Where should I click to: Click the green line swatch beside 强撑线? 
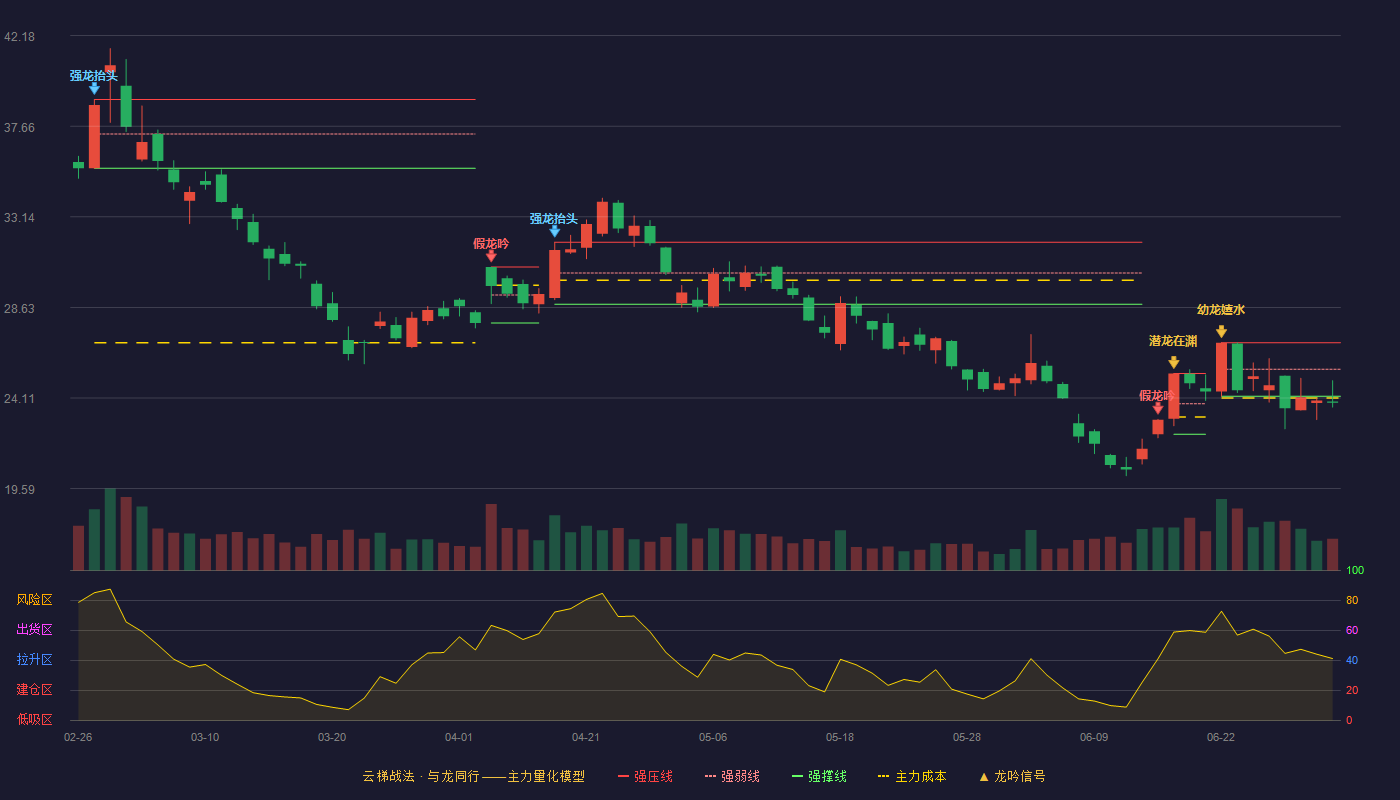(x=797, y=776)
